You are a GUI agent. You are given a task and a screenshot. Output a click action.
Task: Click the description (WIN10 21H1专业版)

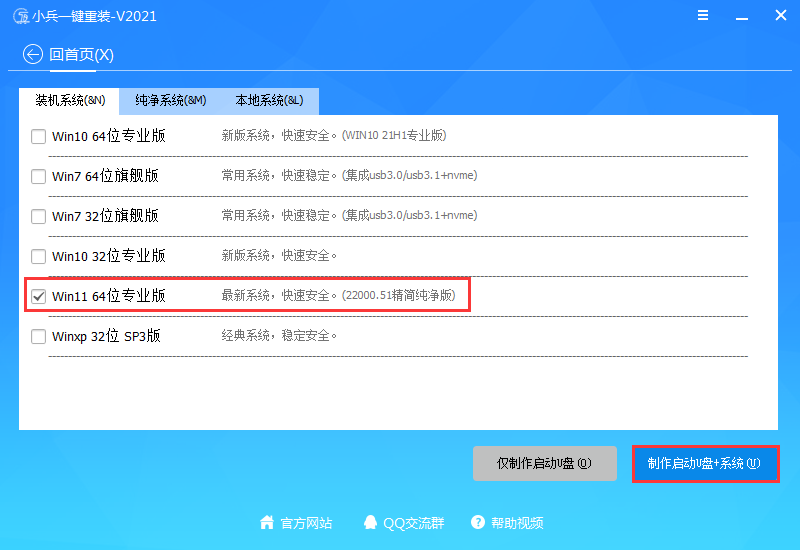click(x=394, y=135)
